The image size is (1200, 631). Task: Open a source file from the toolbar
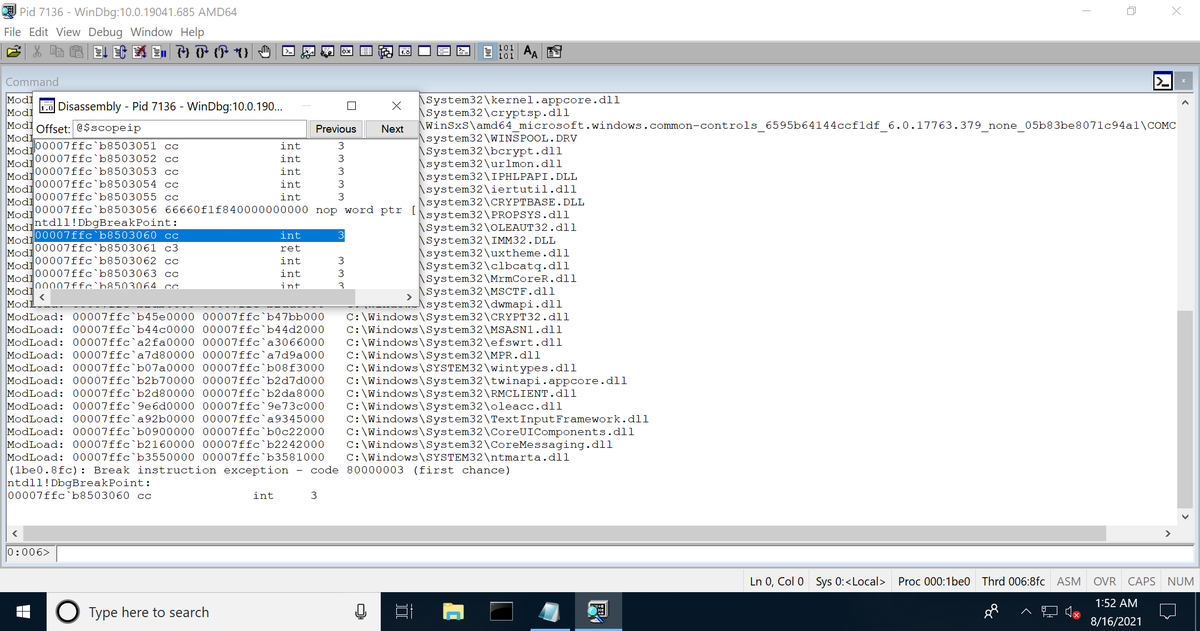coord(14,51)
